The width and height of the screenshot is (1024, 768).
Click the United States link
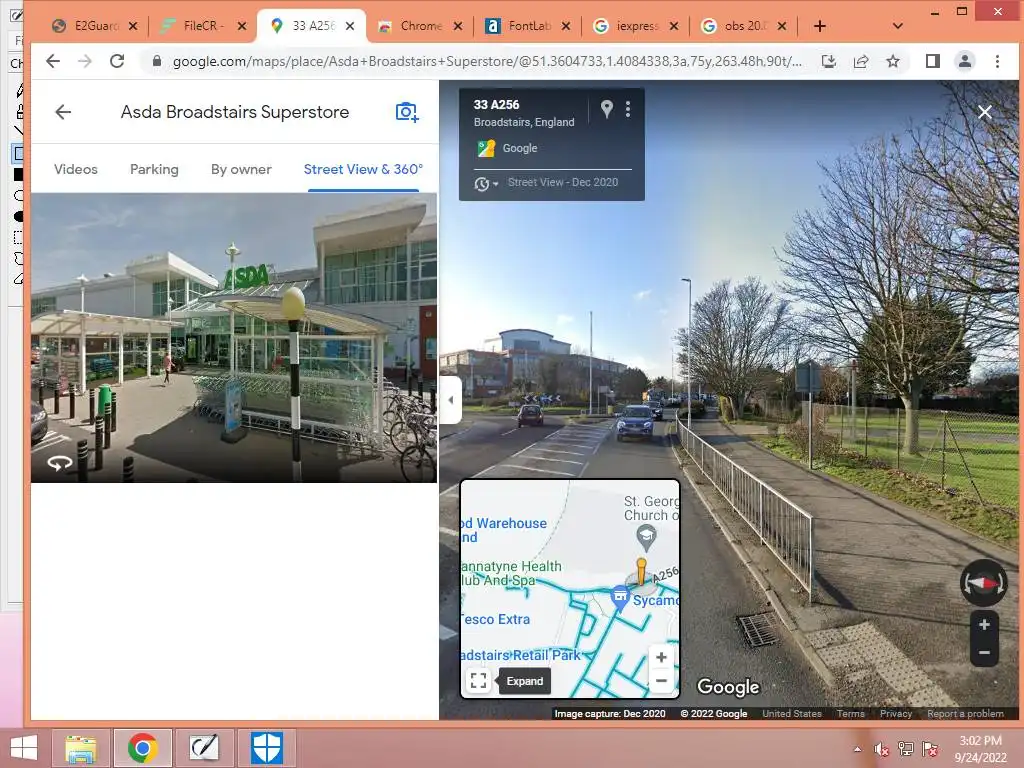click(792, 714)
